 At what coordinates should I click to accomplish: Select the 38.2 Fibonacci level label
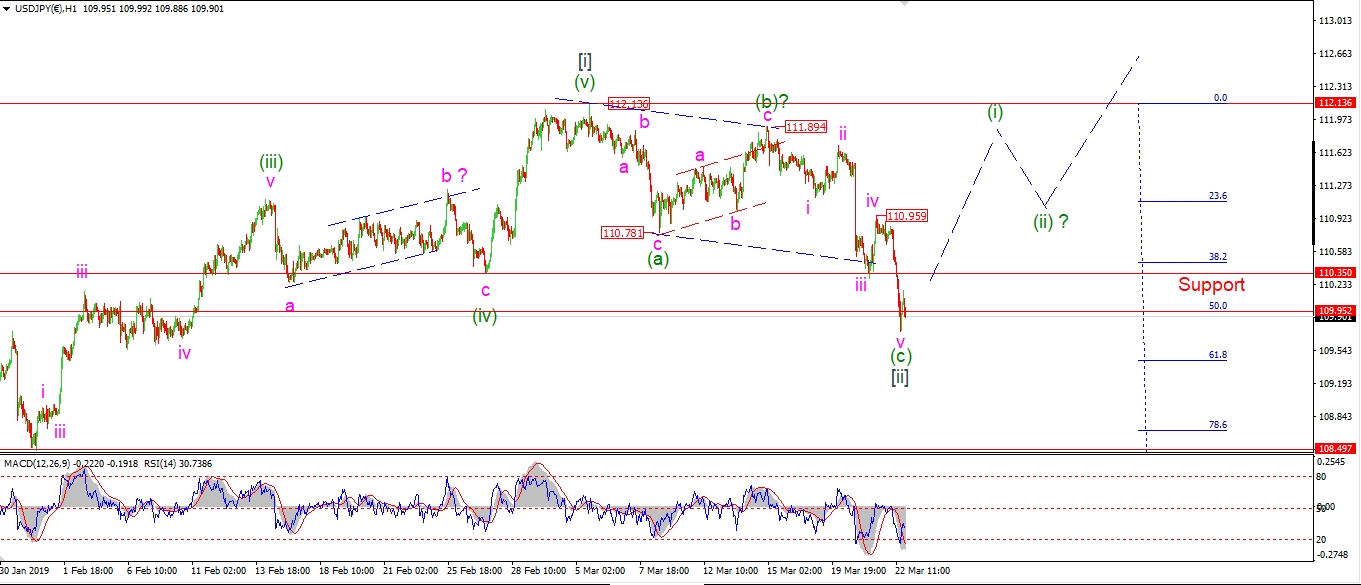pyautogui.click(x=1217, y=257)
